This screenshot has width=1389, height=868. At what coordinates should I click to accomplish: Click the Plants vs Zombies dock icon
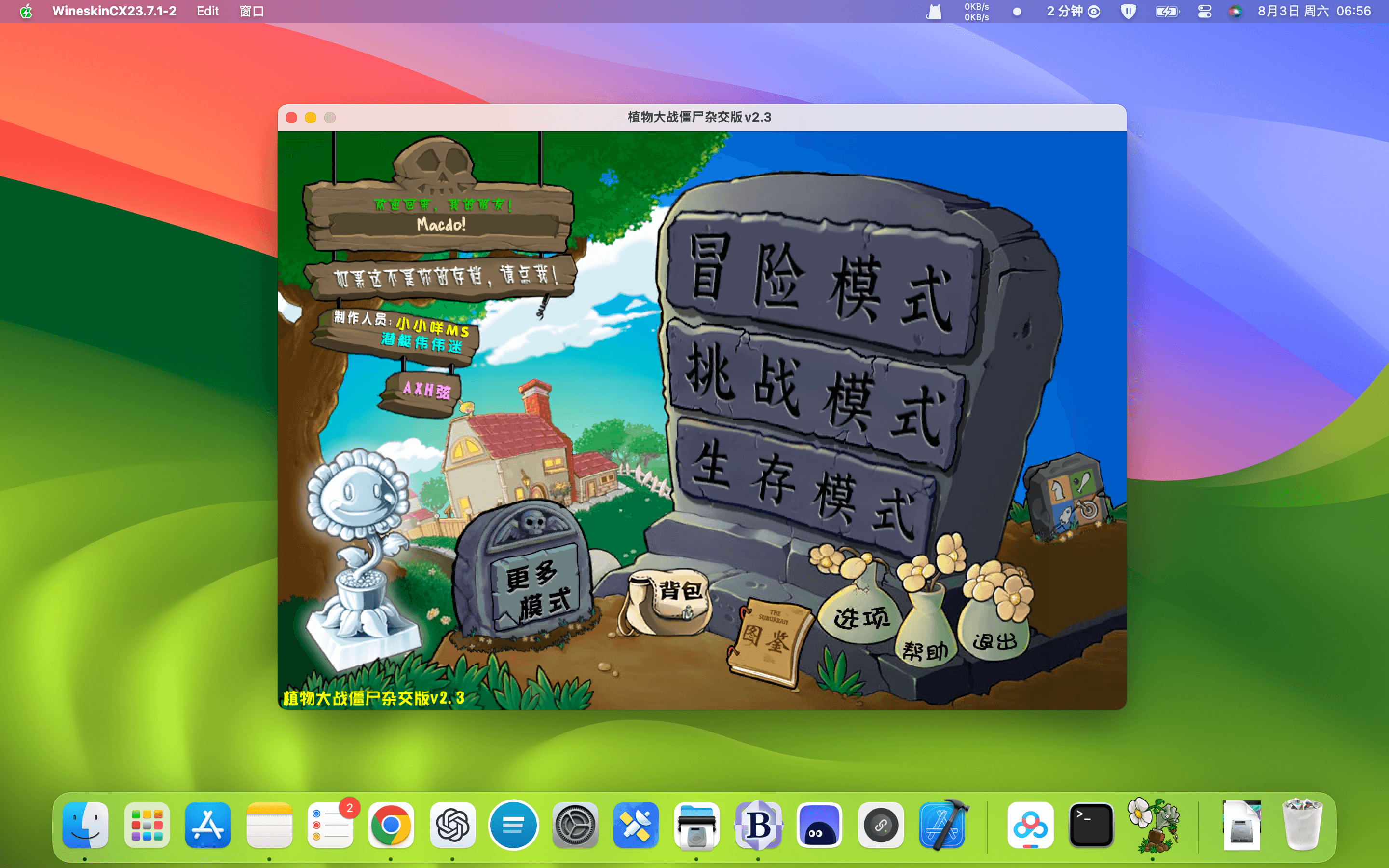coord(1153,825)
